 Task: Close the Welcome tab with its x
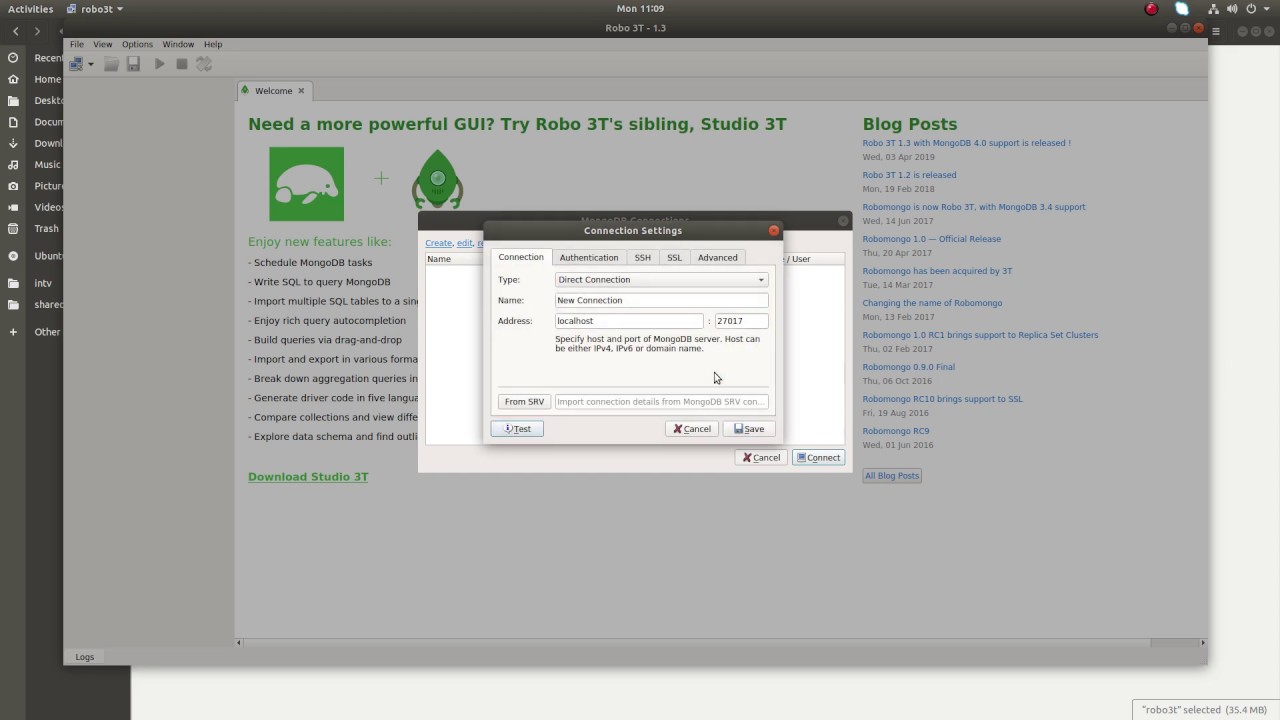pyautogui.click(x=300, y=91)
